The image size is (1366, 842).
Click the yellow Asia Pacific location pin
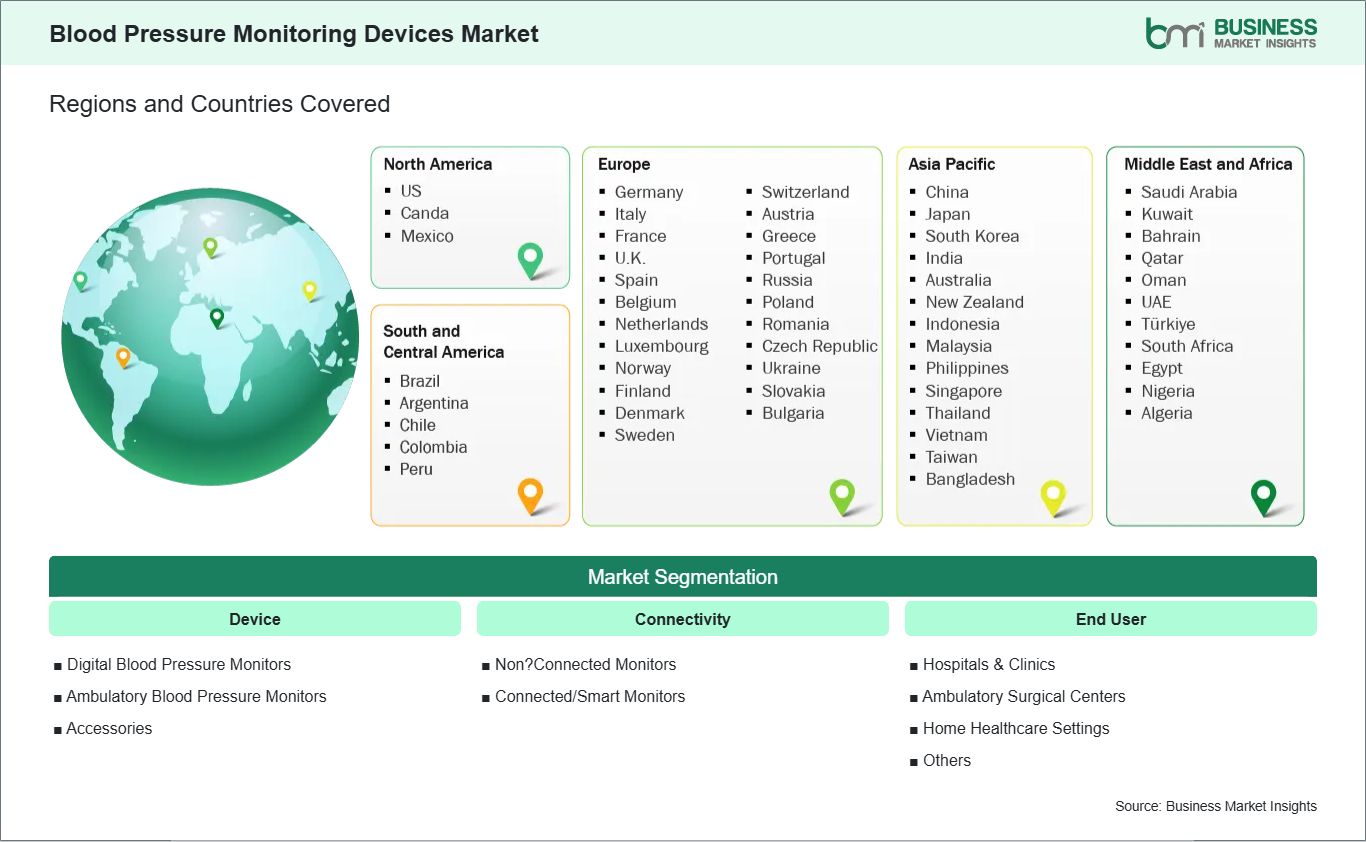pyautogui.click(x=1053, y=496)
